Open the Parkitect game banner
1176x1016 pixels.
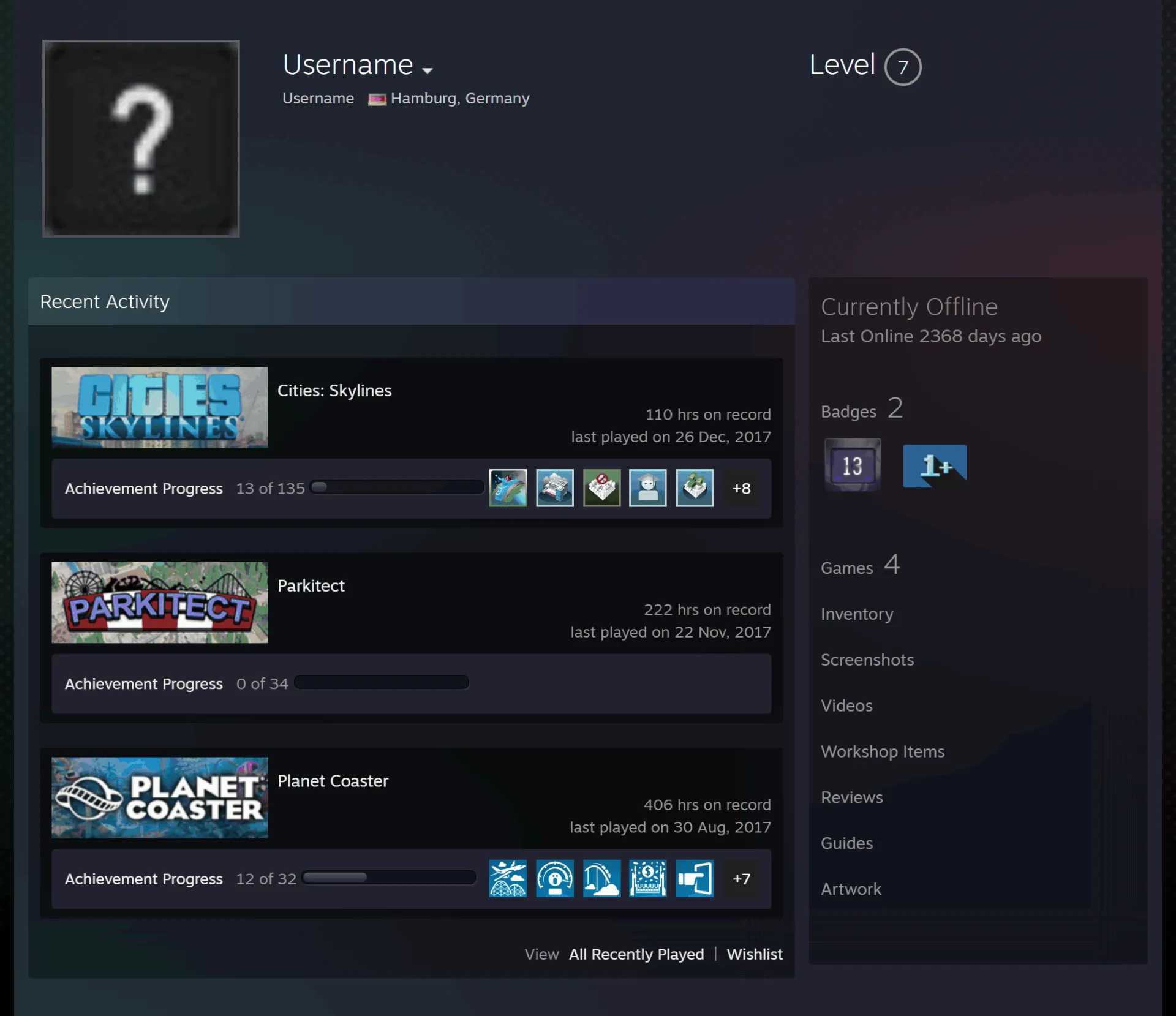(160, 603)
